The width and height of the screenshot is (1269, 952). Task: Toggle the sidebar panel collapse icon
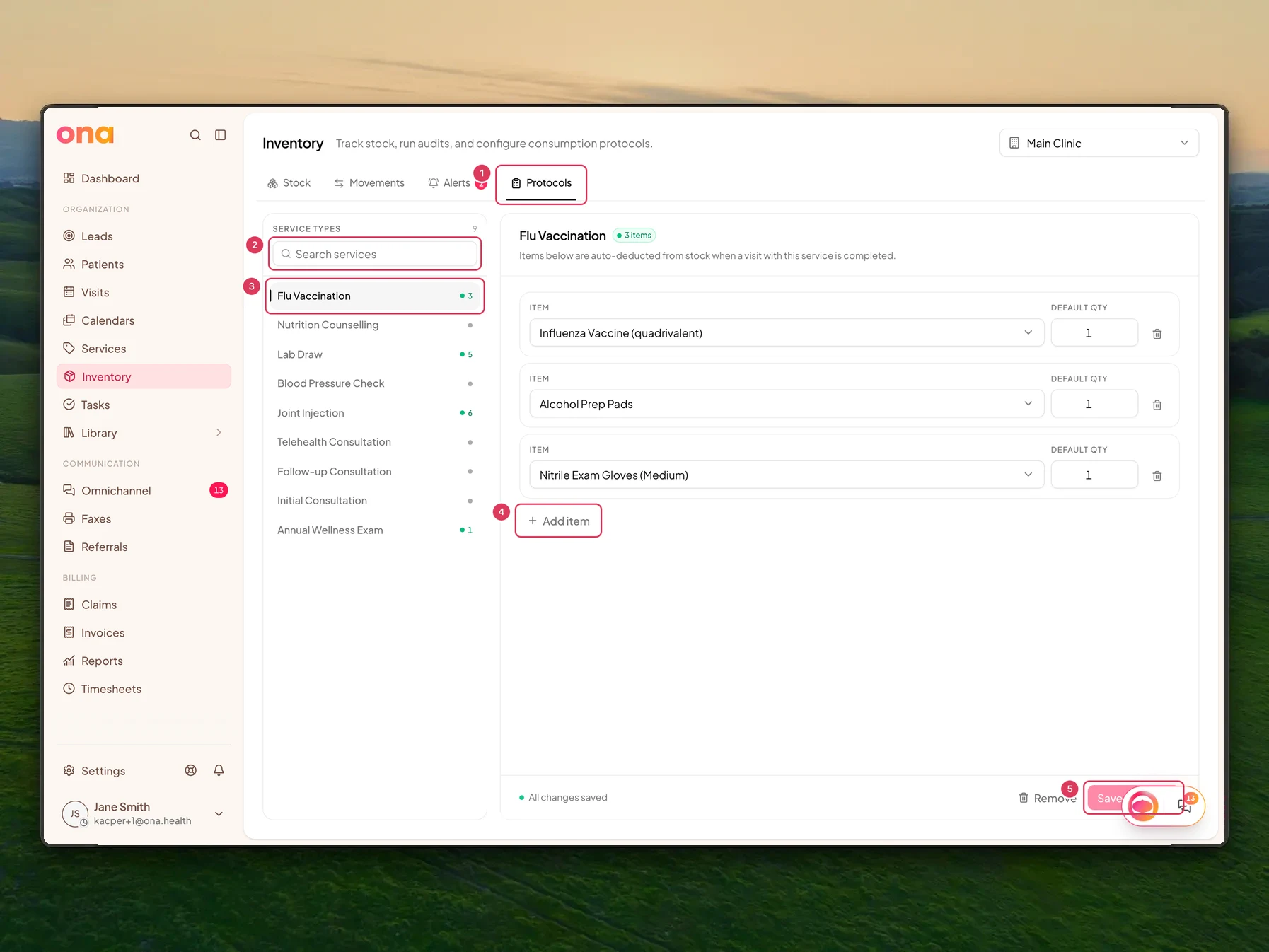tap(221, 135)
